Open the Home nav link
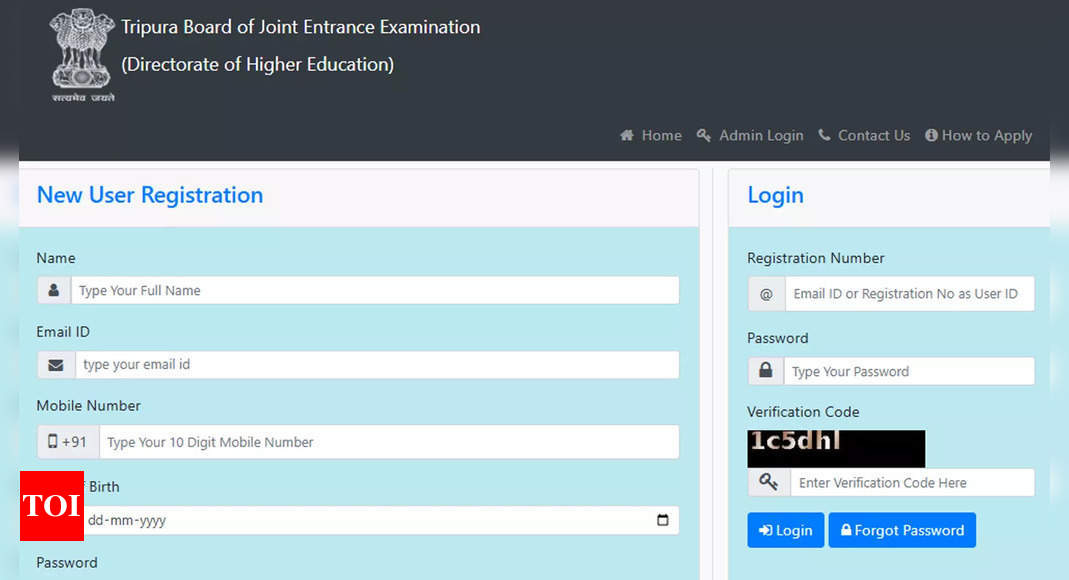The height and width of the screenshot is (580, 1069). tap(650, 136)
